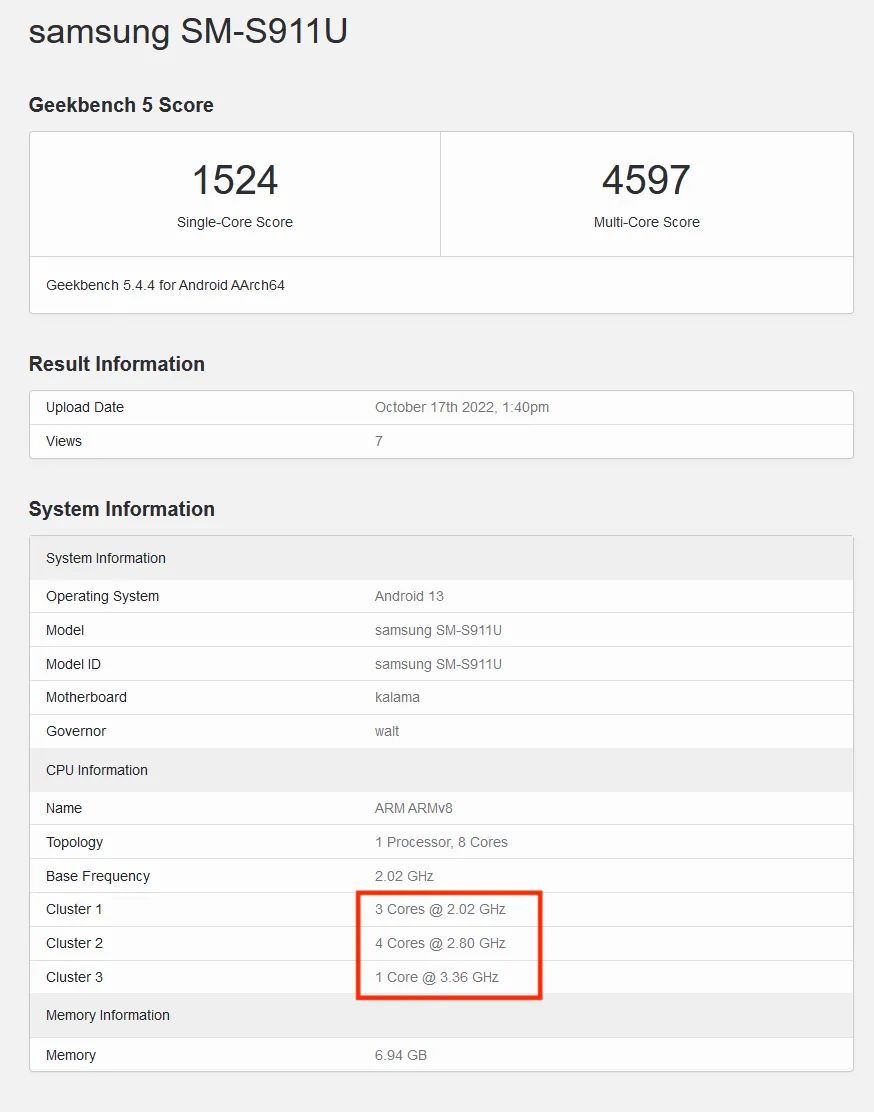Image resolution: width=874 pixels, height=1112 pixels.
Task: Click the samsung SM-S911U page title
Action: coord(188,32)
